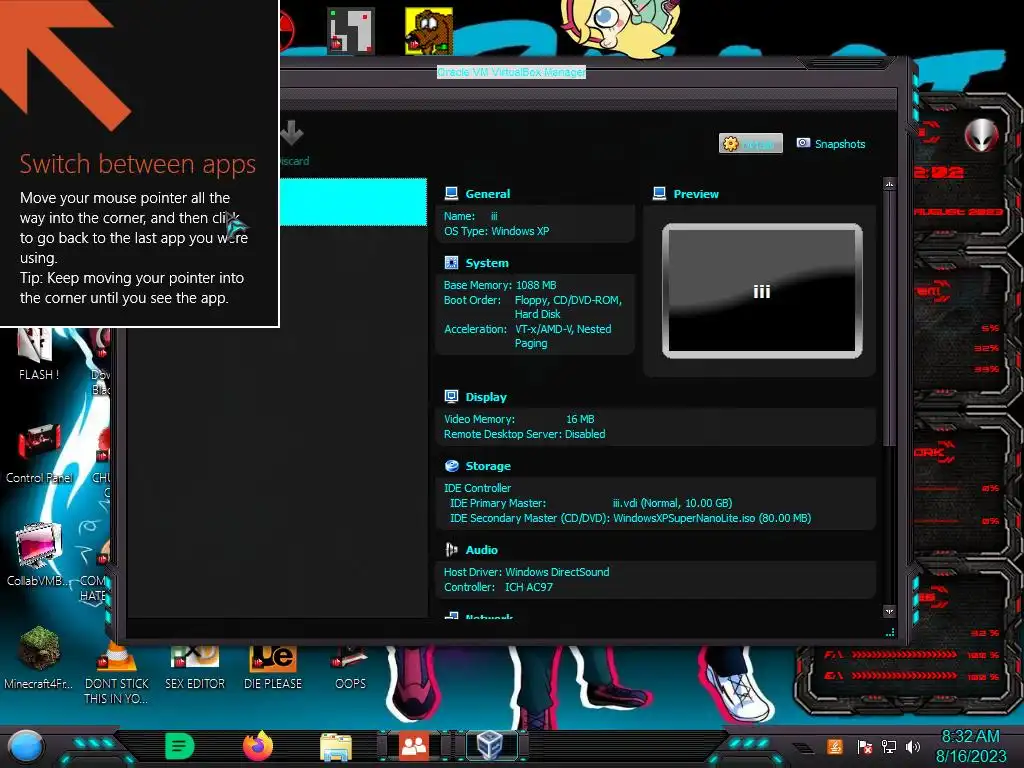
Task: Click the Preview monitor icon
Action: [660, 193]
